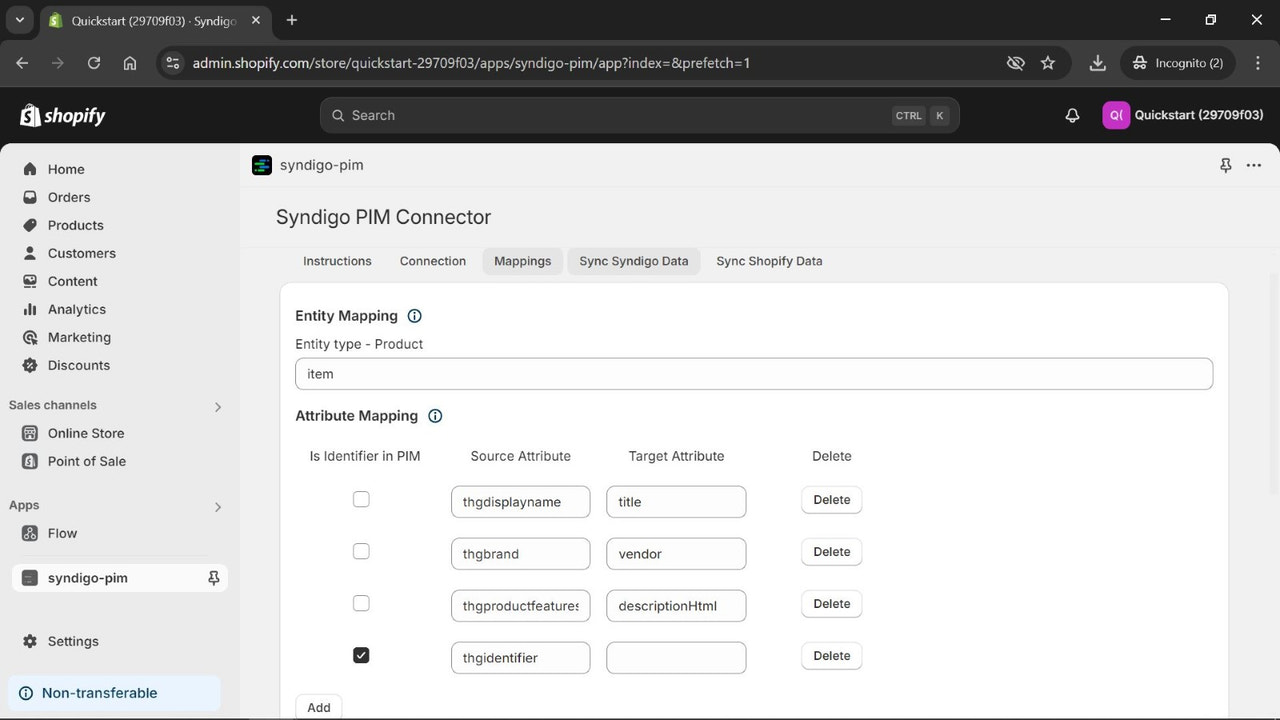Screen dimensions: 1280x720
Task: Open the Sync Shopify Data tab
Action: (x=769, y=261)
